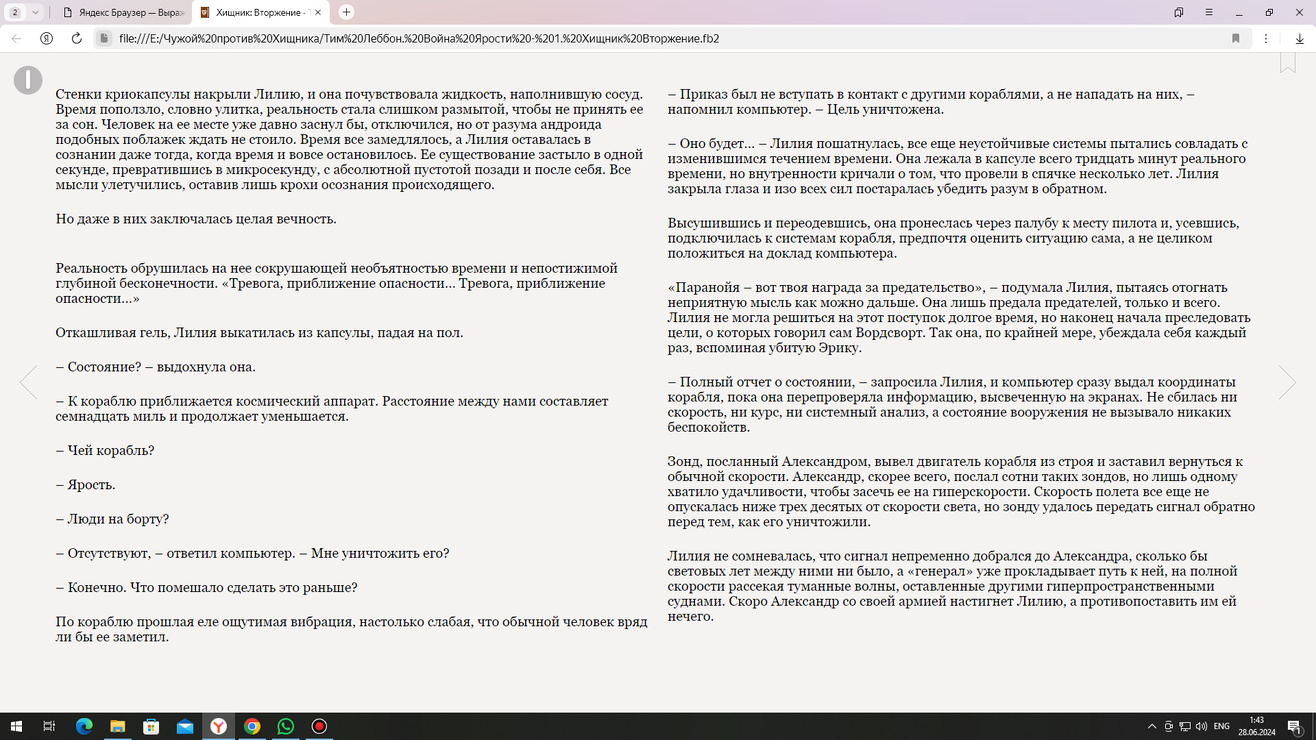The image size is (1316, 740).
Task: Show hidden system tray icons
Action: [x=1152, y=726]
